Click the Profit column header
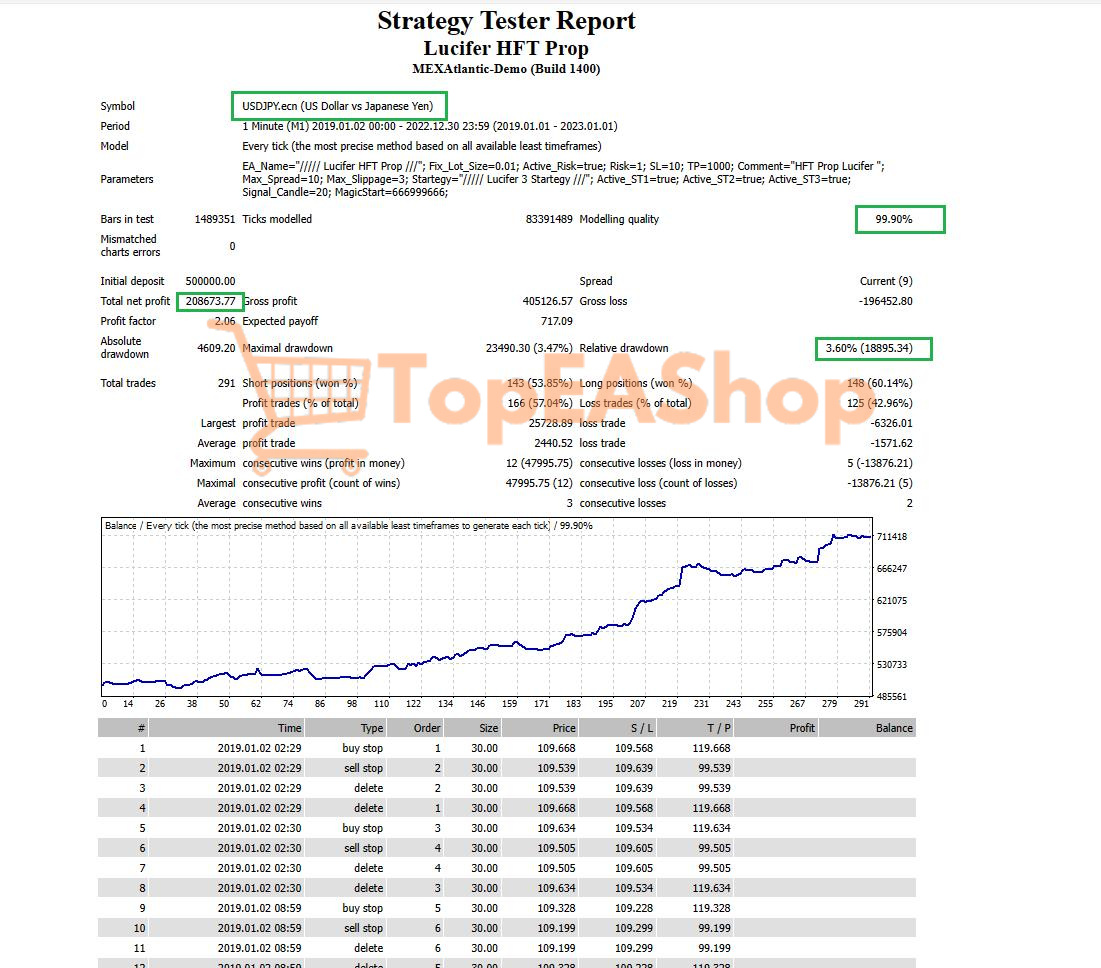Image resolution: width=1101 pixels, height=968 pixels. click(801, 728)
